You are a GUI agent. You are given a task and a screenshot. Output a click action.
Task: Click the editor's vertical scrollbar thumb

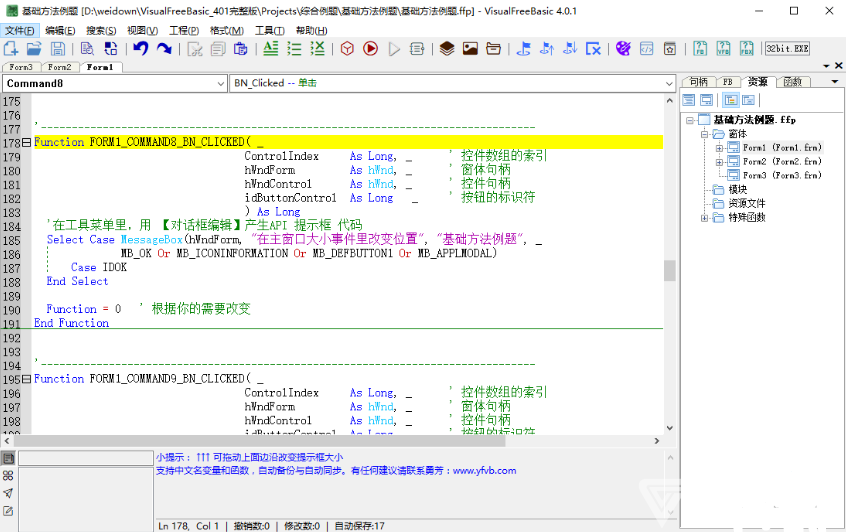pyautogui.click(x=670, y=270)
